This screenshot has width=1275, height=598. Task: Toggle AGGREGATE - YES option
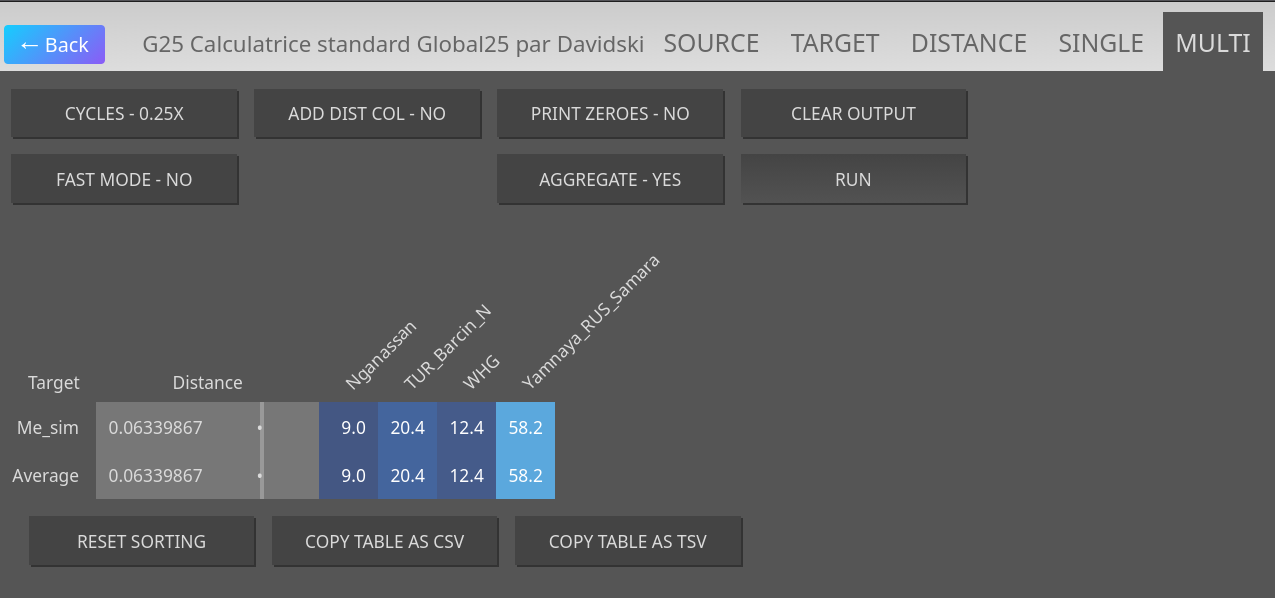pos(610,180)
